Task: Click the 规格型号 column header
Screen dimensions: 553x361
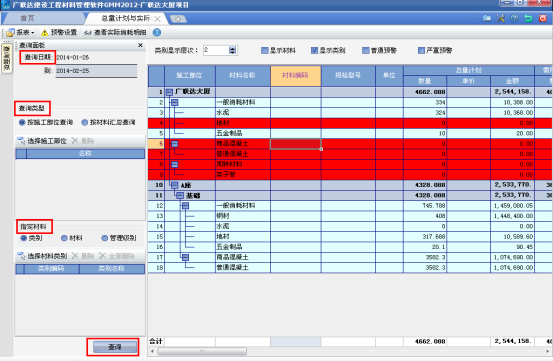Action: (x=348, y=75)
